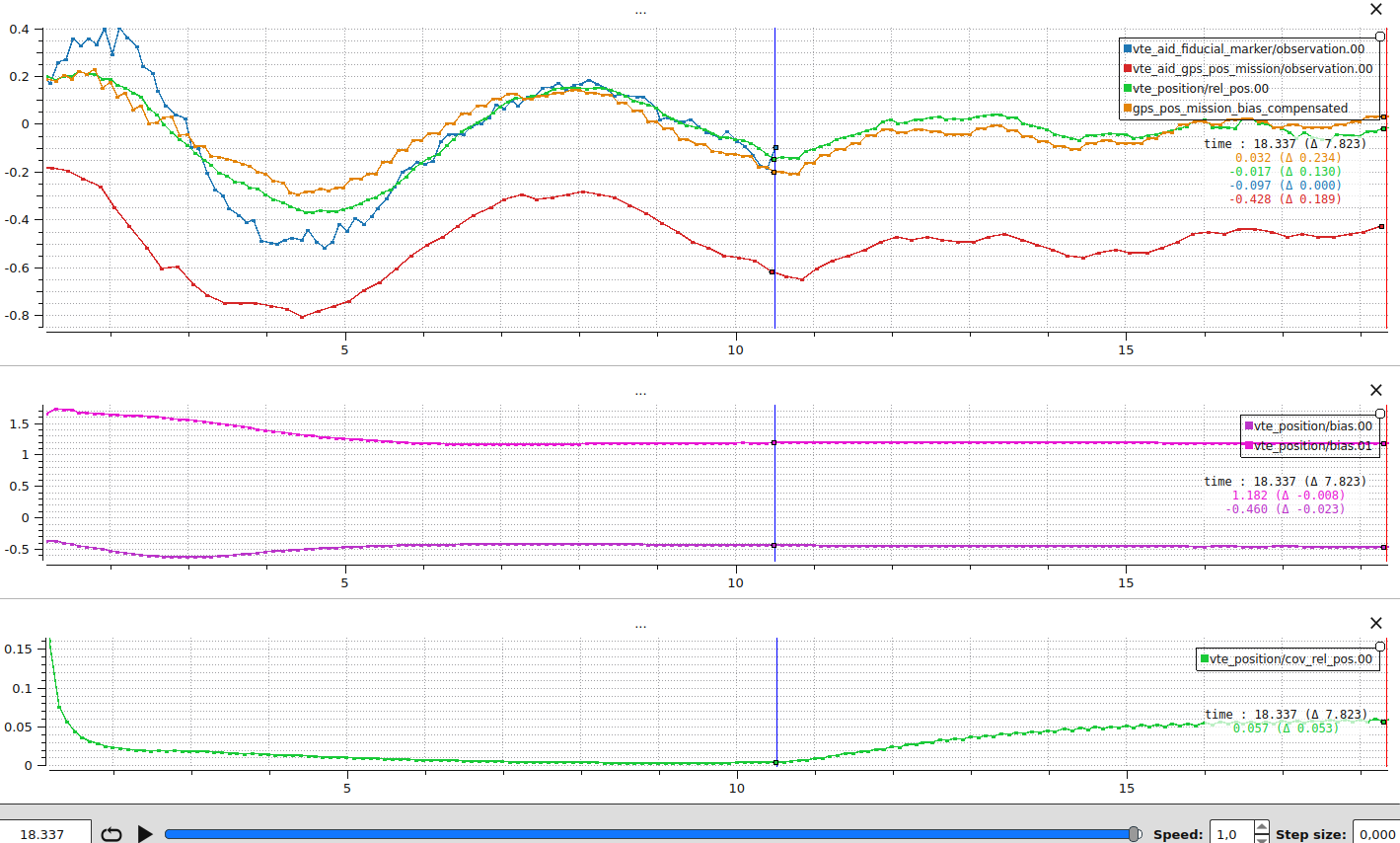The width and height of the screenshot is (1400, 843).
Task: Click the '...' title of the top plot
Action: click(x=640, y=11)
